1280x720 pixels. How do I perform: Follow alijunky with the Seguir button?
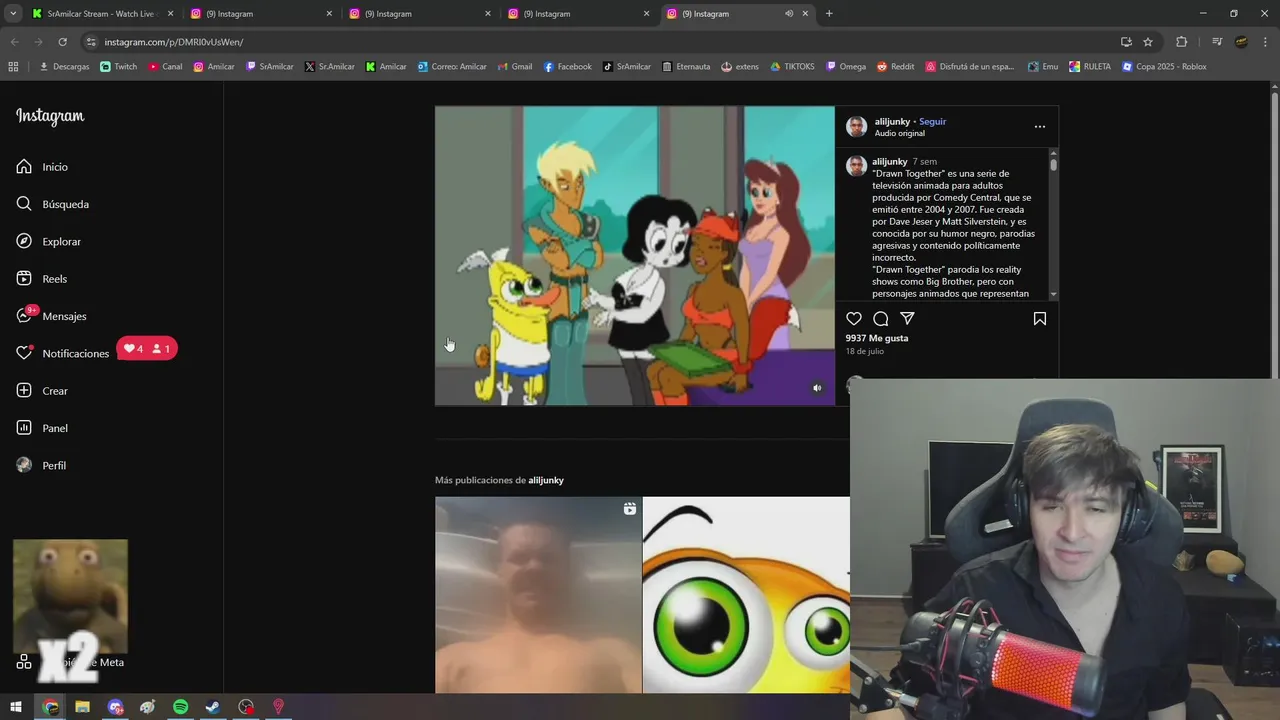[932, 122]
